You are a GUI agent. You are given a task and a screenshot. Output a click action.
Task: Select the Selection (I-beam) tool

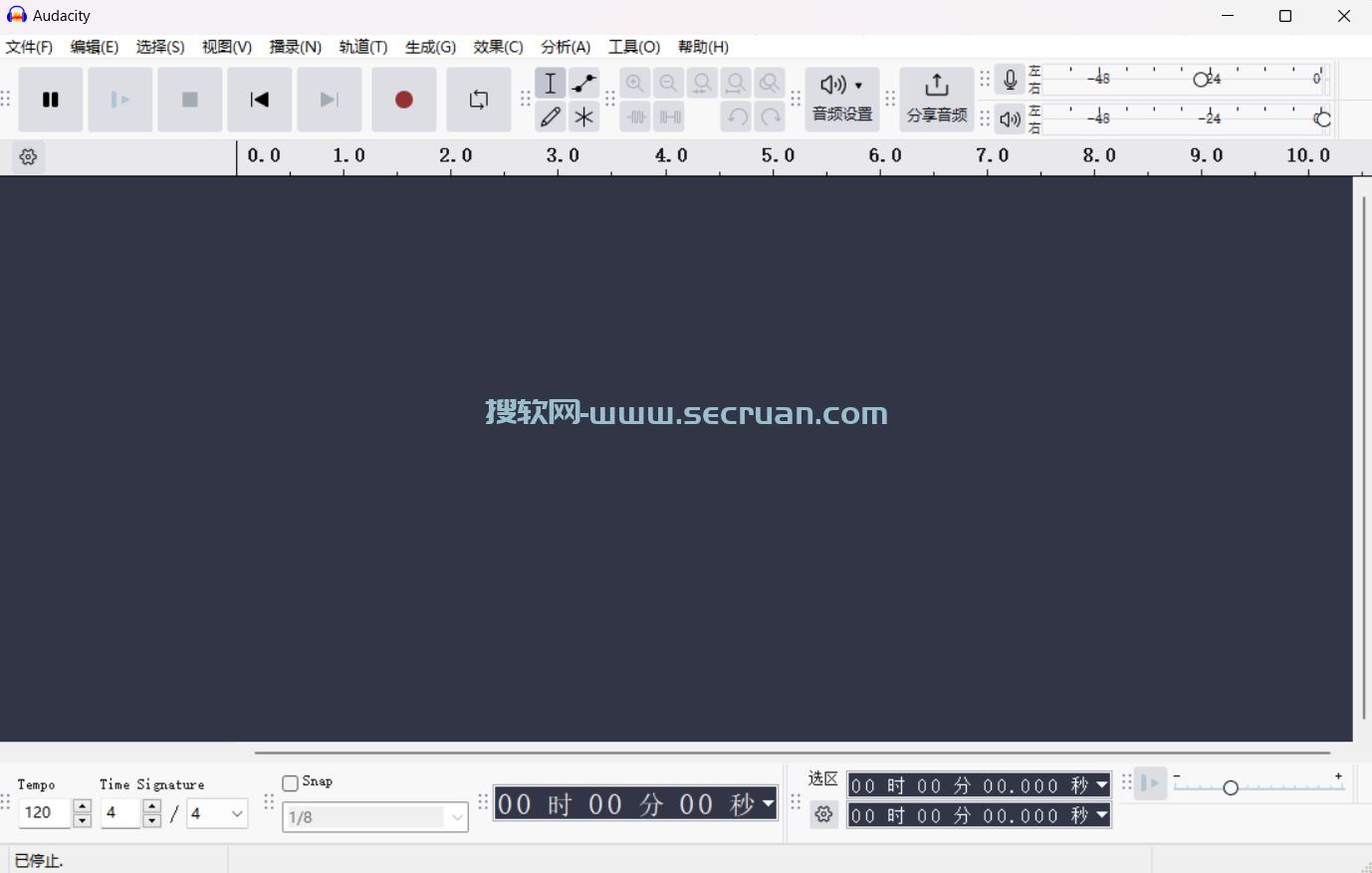[551, 84]
